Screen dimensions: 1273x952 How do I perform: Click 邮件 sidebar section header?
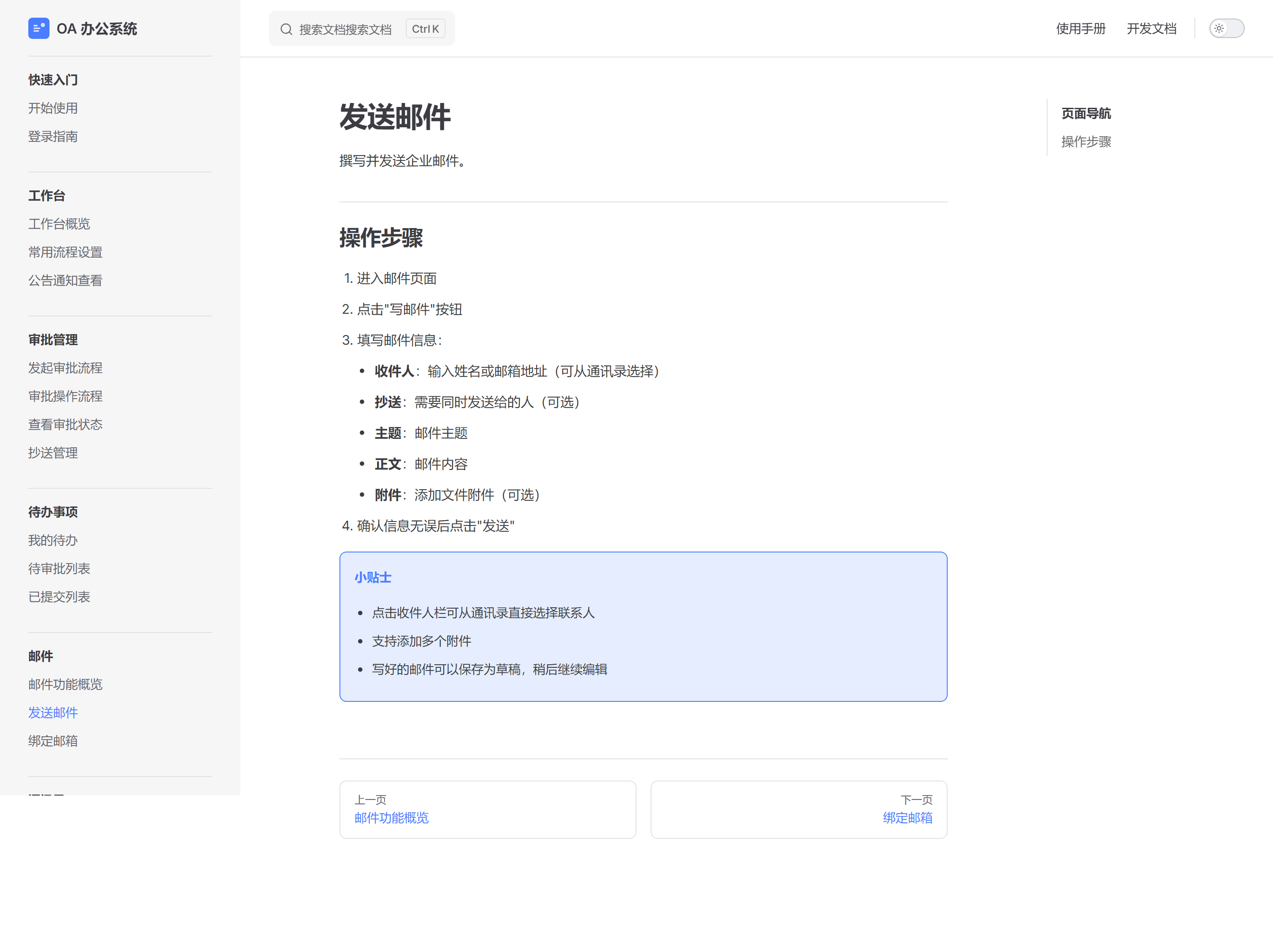tap(40, 656)
